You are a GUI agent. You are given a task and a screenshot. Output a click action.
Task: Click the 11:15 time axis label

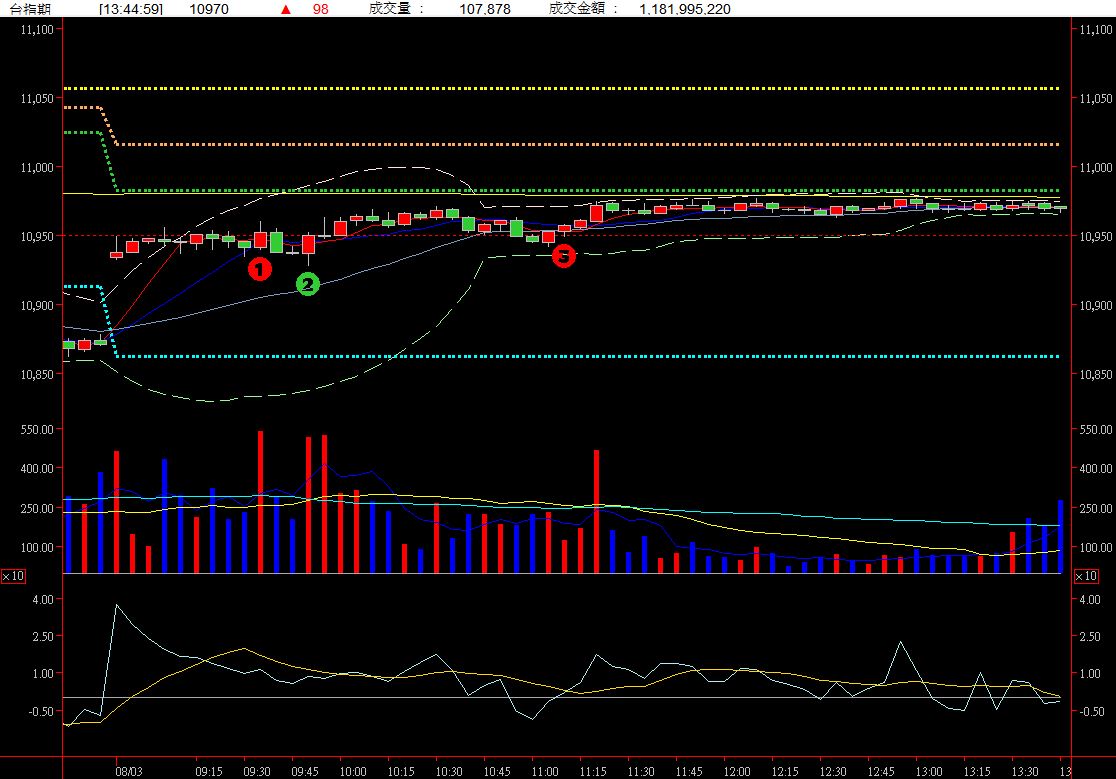coord(593,771)
